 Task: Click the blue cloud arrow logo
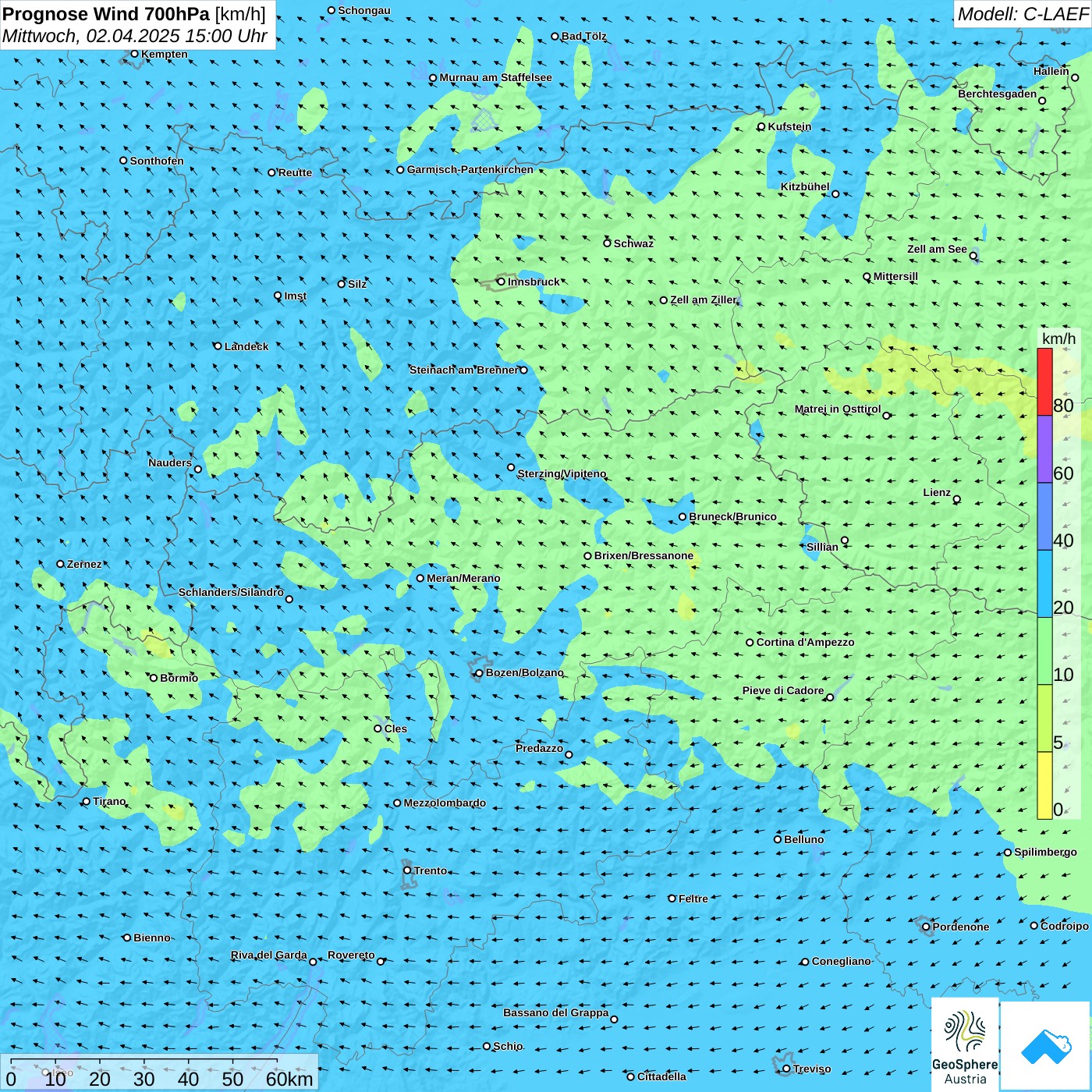(x=1045, y=1046)
